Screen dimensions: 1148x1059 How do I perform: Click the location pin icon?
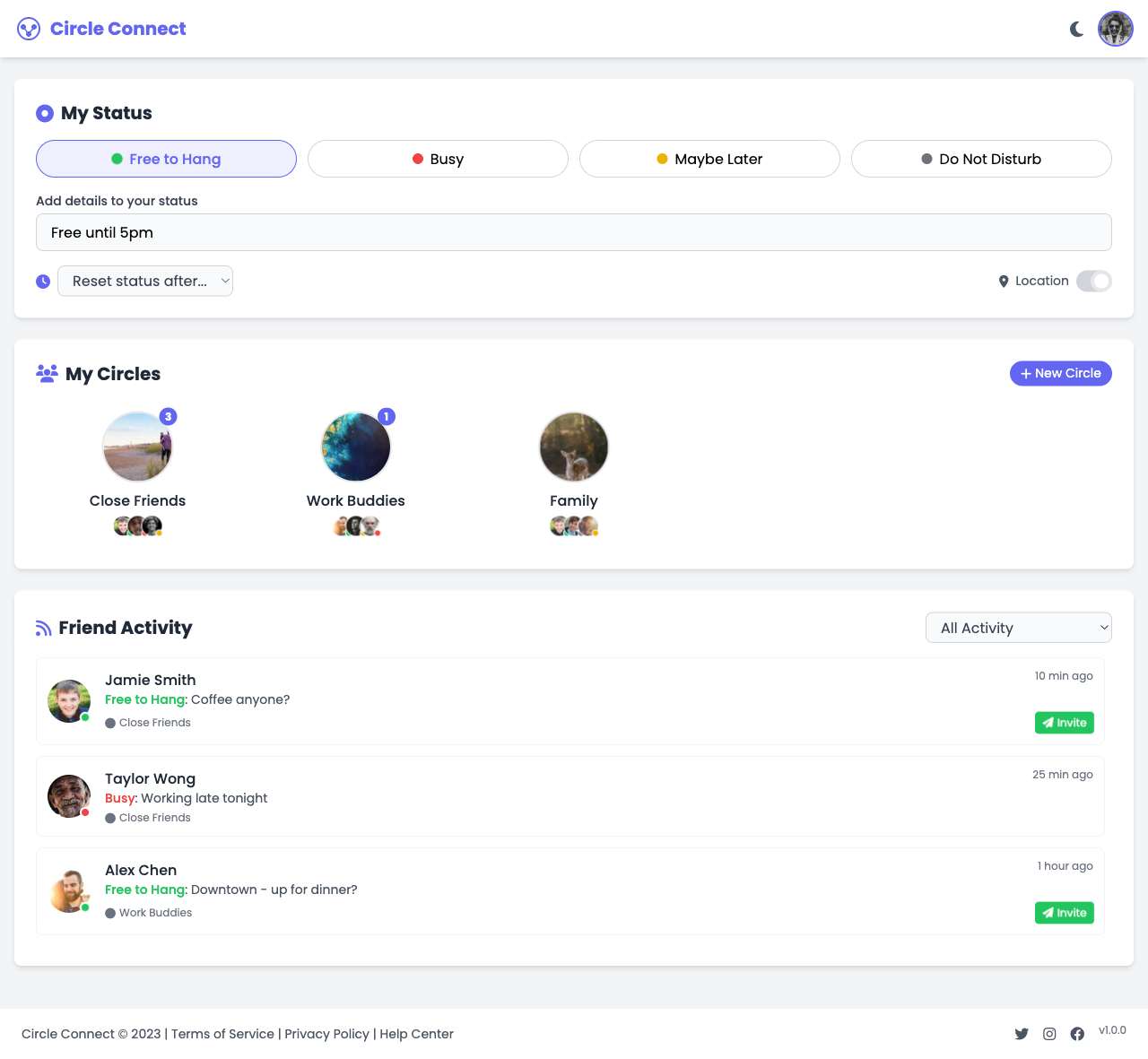[1004, 281]
